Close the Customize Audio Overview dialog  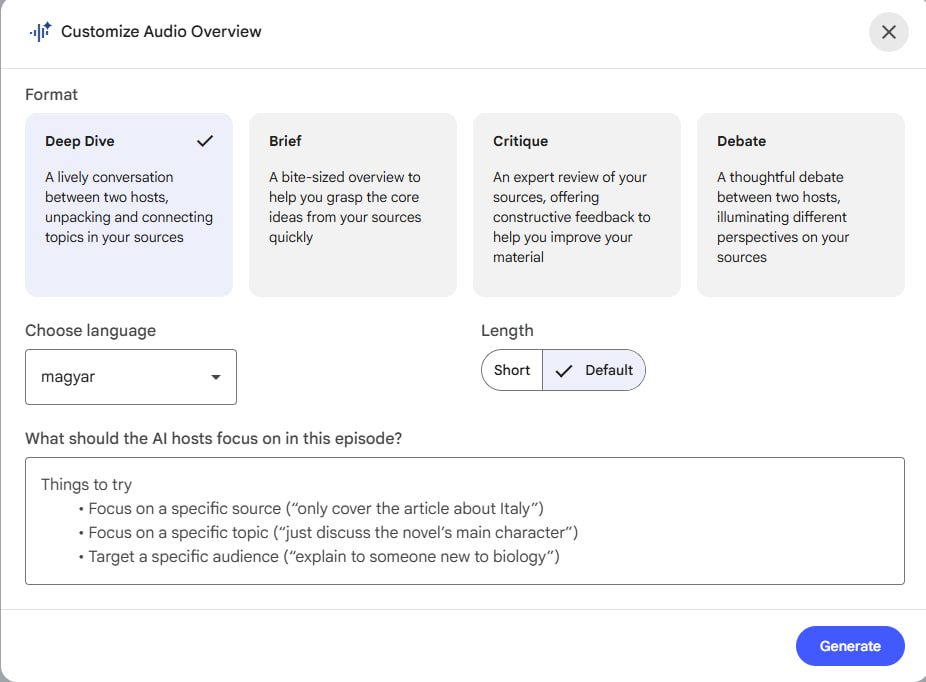tap(888, 32)
